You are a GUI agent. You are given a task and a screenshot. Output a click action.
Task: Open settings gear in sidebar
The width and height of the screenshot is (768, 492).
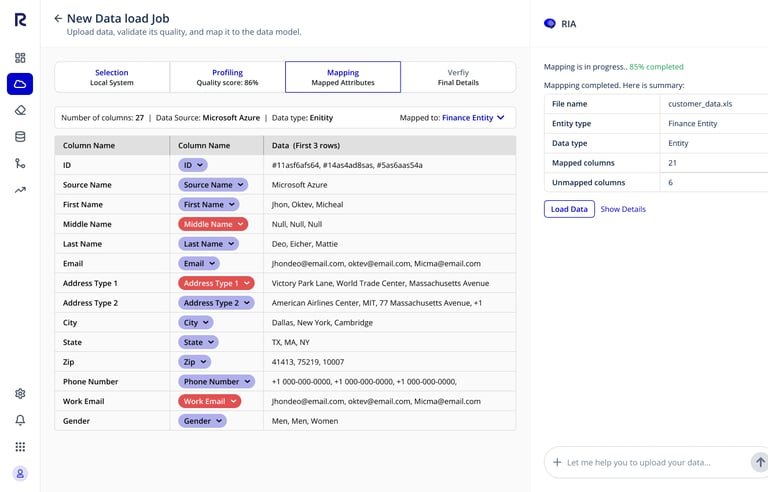(20, 394)
